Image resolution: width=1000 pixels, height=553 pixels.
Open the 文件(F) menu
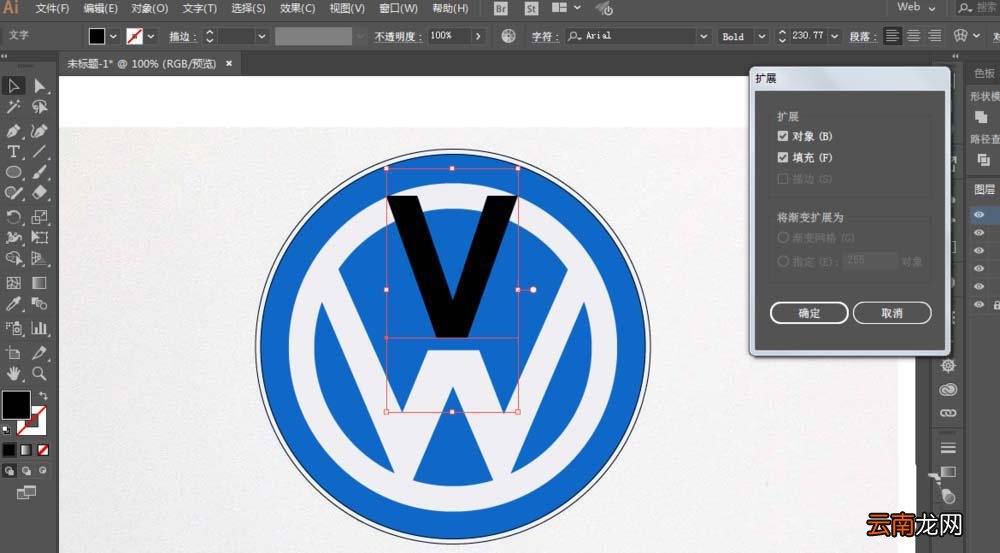(52, 8)
